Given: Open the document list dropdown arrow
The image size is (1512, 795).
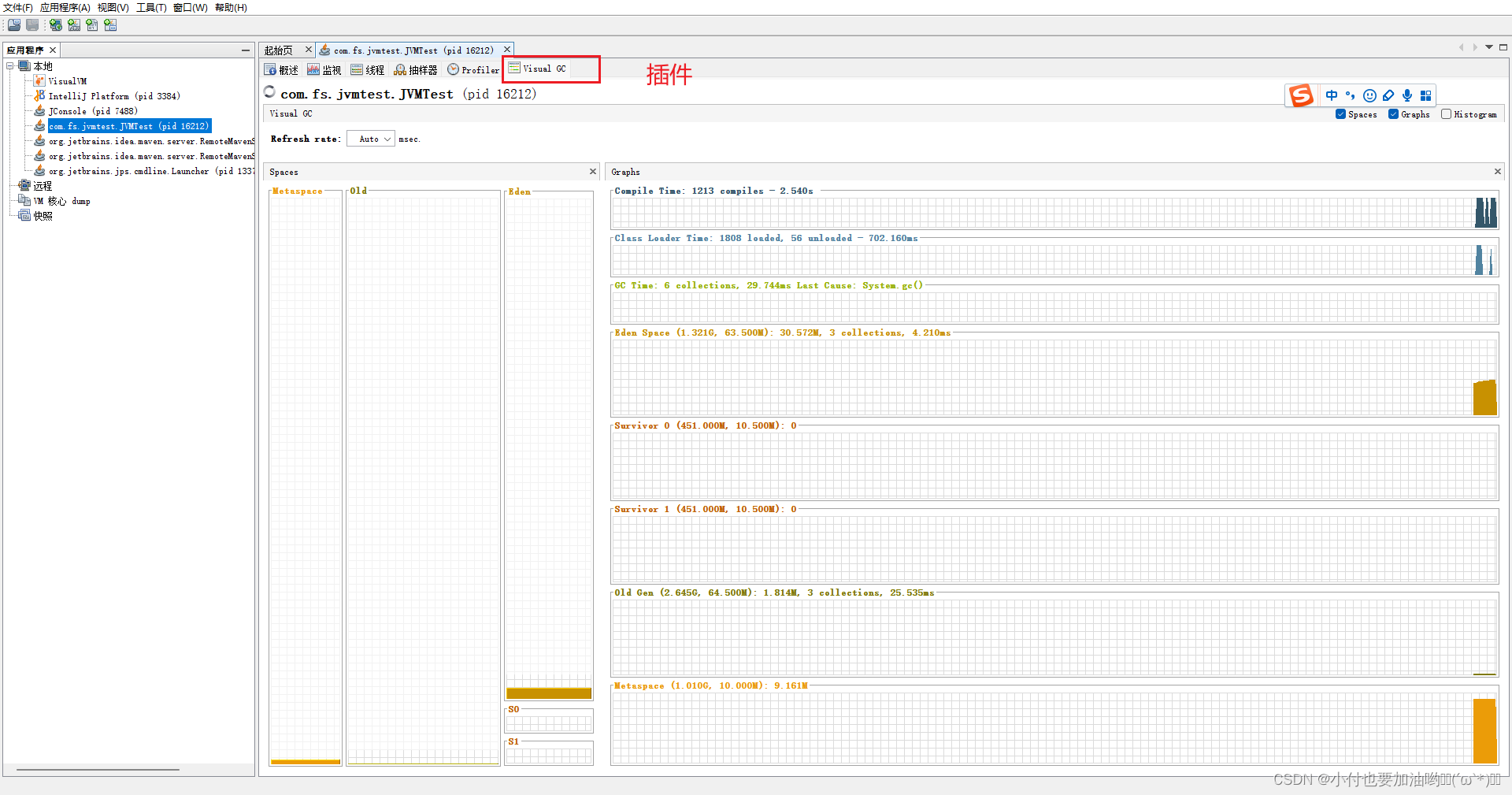Looking at the screenshot, I should click(x=1489, y=47).
